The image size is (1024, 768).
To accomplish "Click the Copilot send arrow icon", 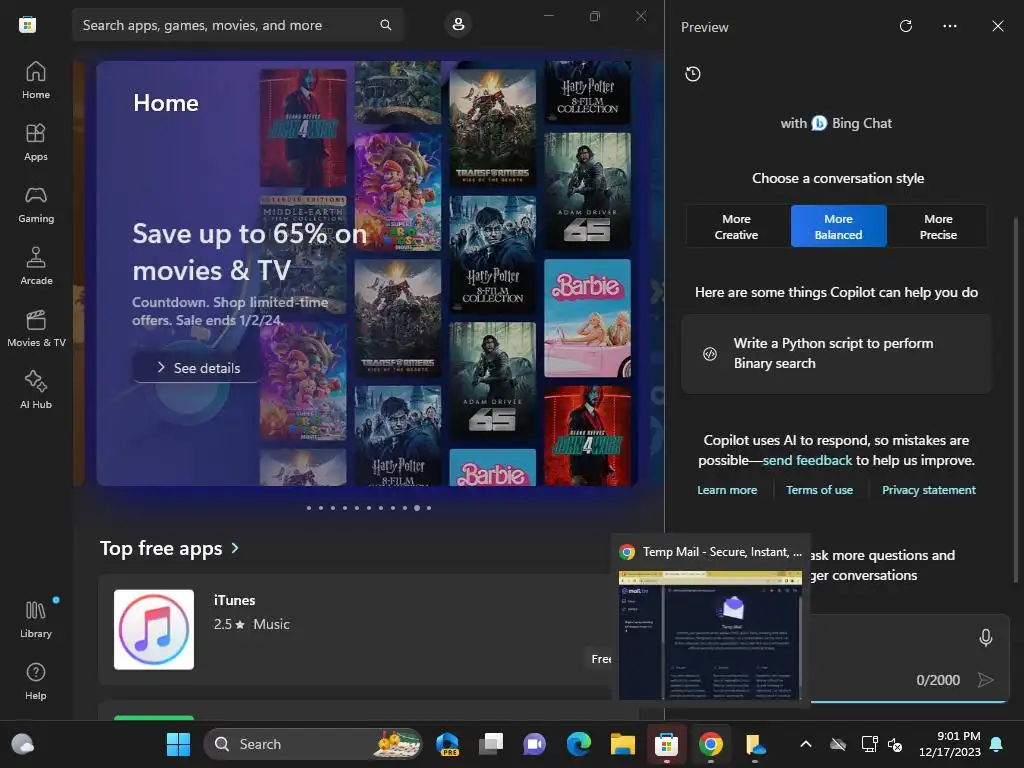I will [x=985, y=680].
